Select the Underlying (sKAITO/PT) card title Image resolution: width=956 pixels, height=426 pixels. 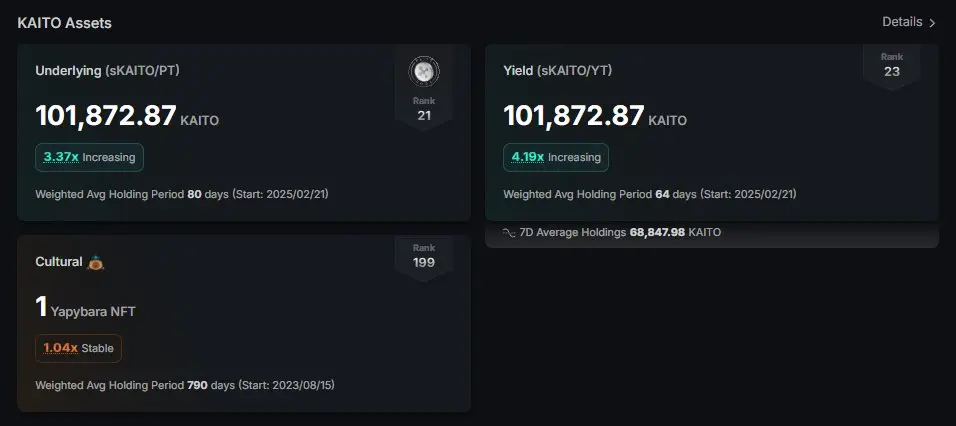tap(107, 70)
